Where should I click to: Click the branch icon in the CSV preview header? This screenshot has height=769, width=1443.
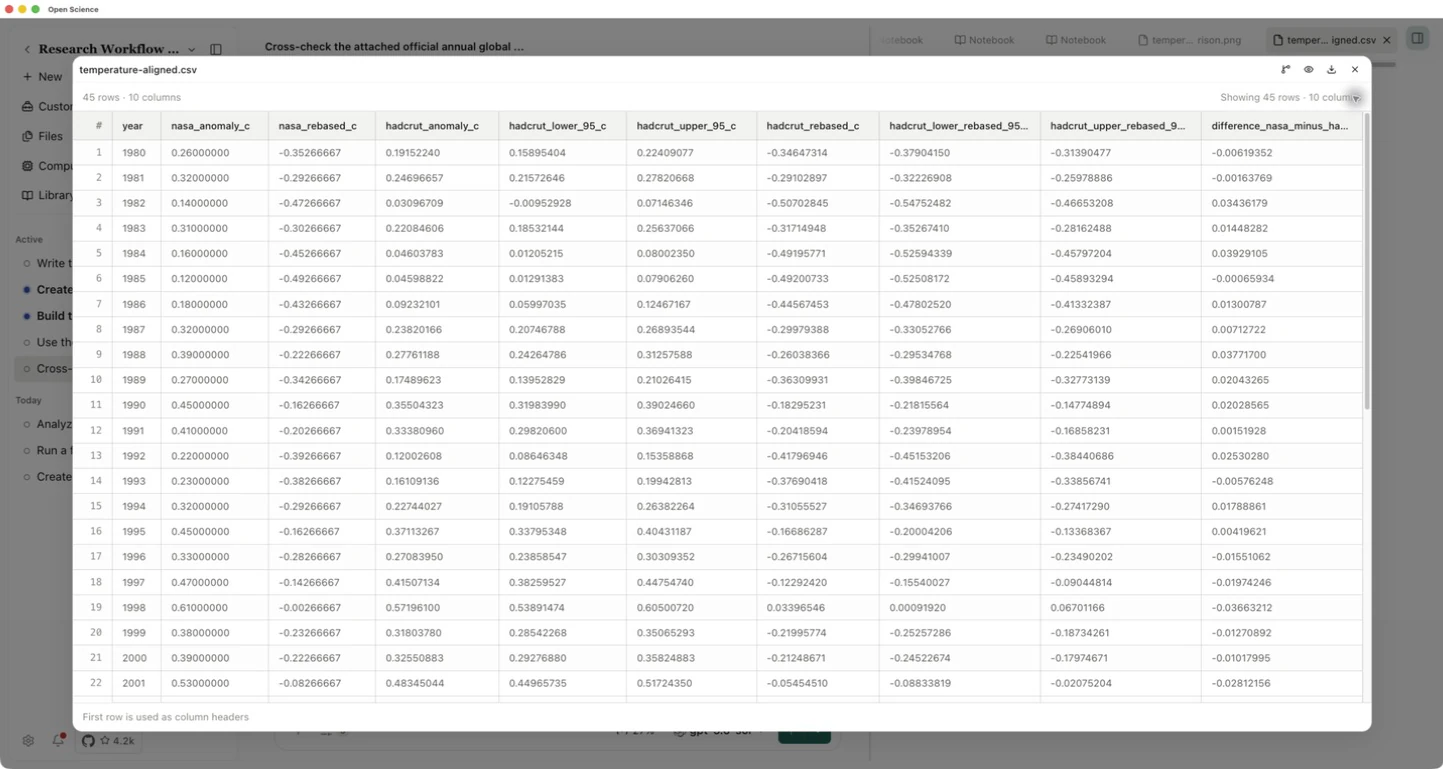[x=1285, y=70]
